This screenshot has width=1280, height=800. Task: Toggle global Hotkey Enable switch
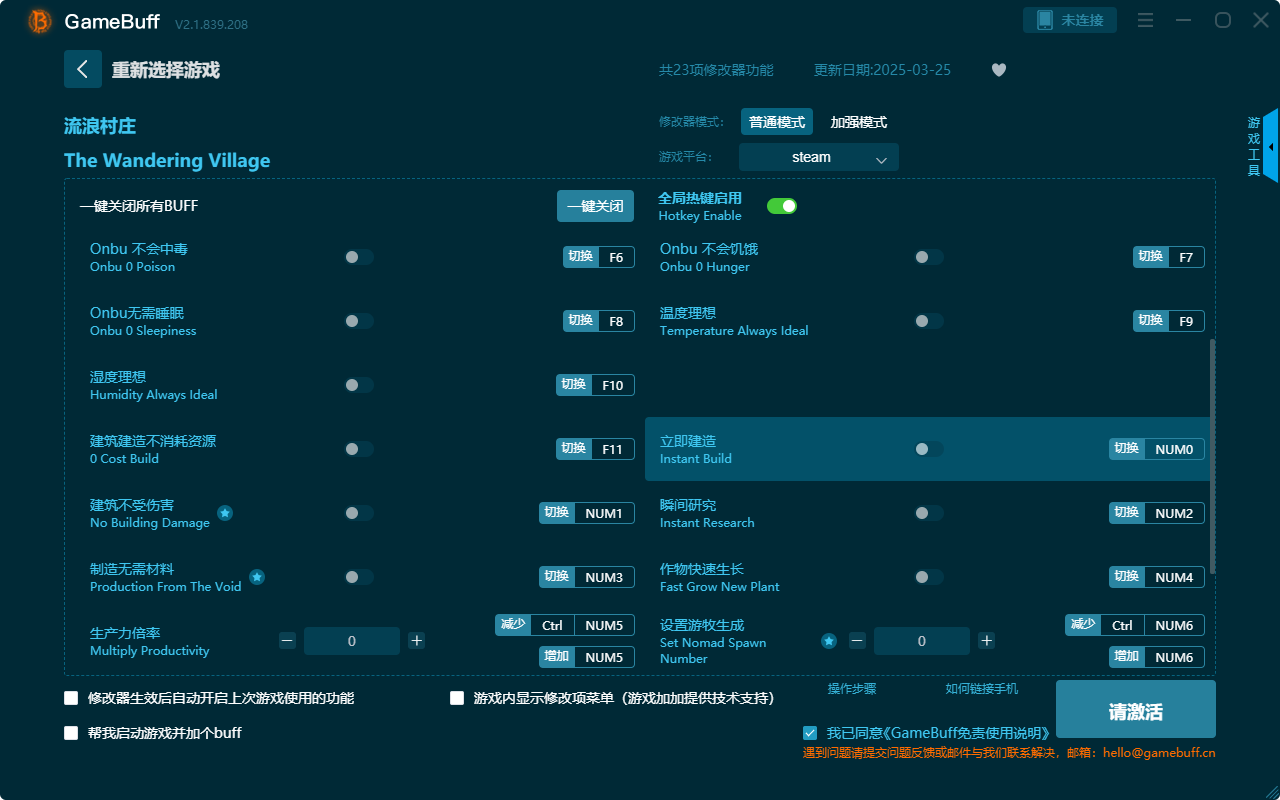point(782,206)
